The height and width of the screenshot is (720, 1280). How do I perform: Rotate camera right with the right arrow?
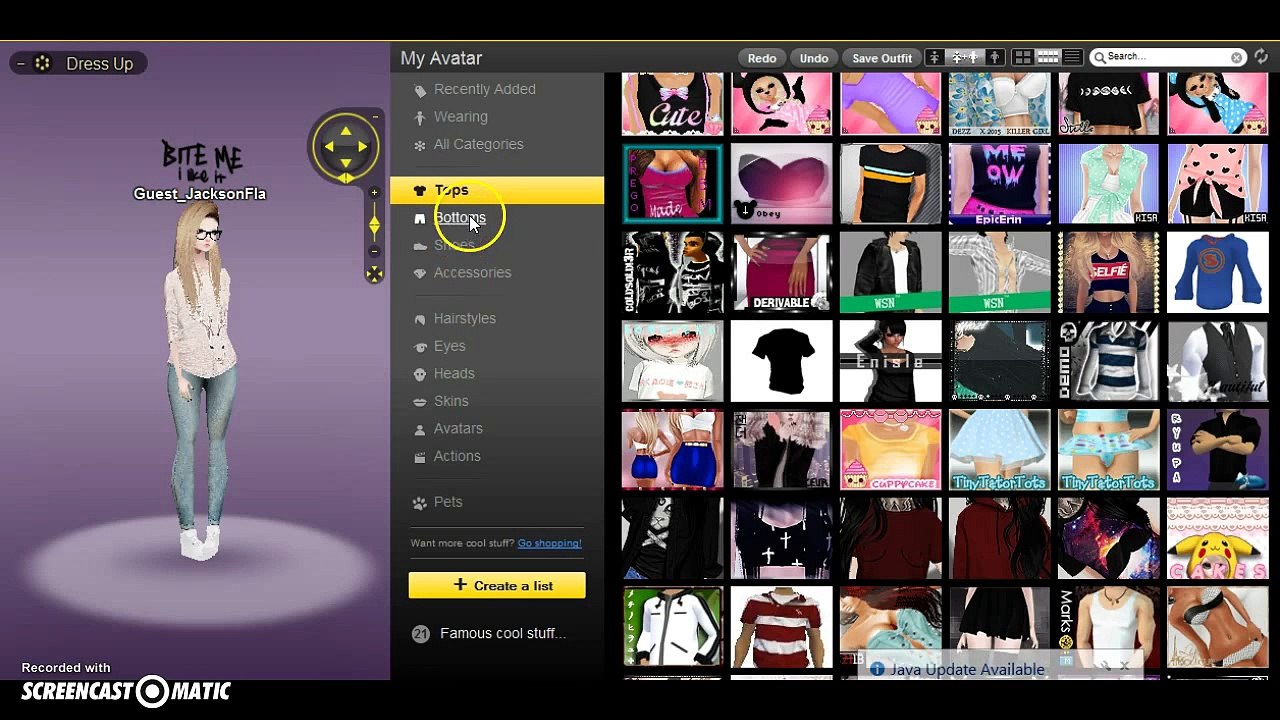(362, 147)
